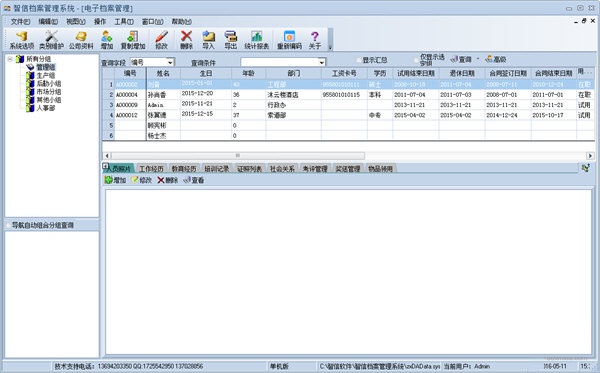This screenshot has width=600, height=373.
Task: Open the 操作 menu
Action: coord(100,21)
